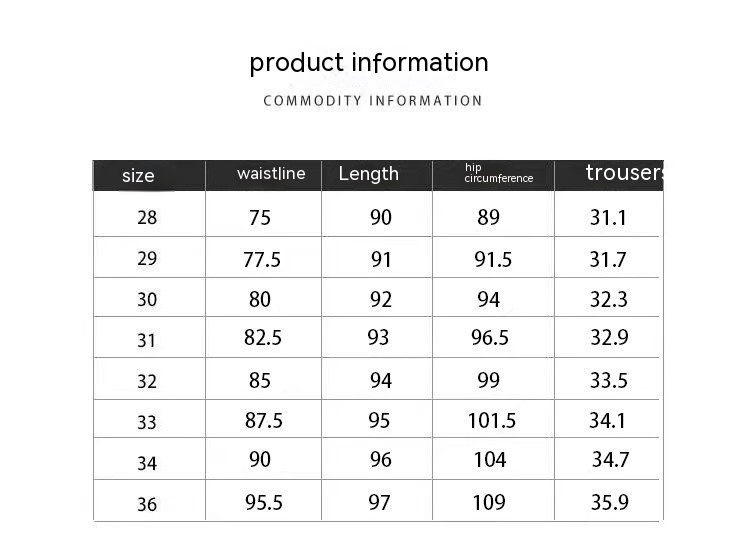Click the size 30 row label
This screenshot has height=544, width=750.
pos(147,300)
